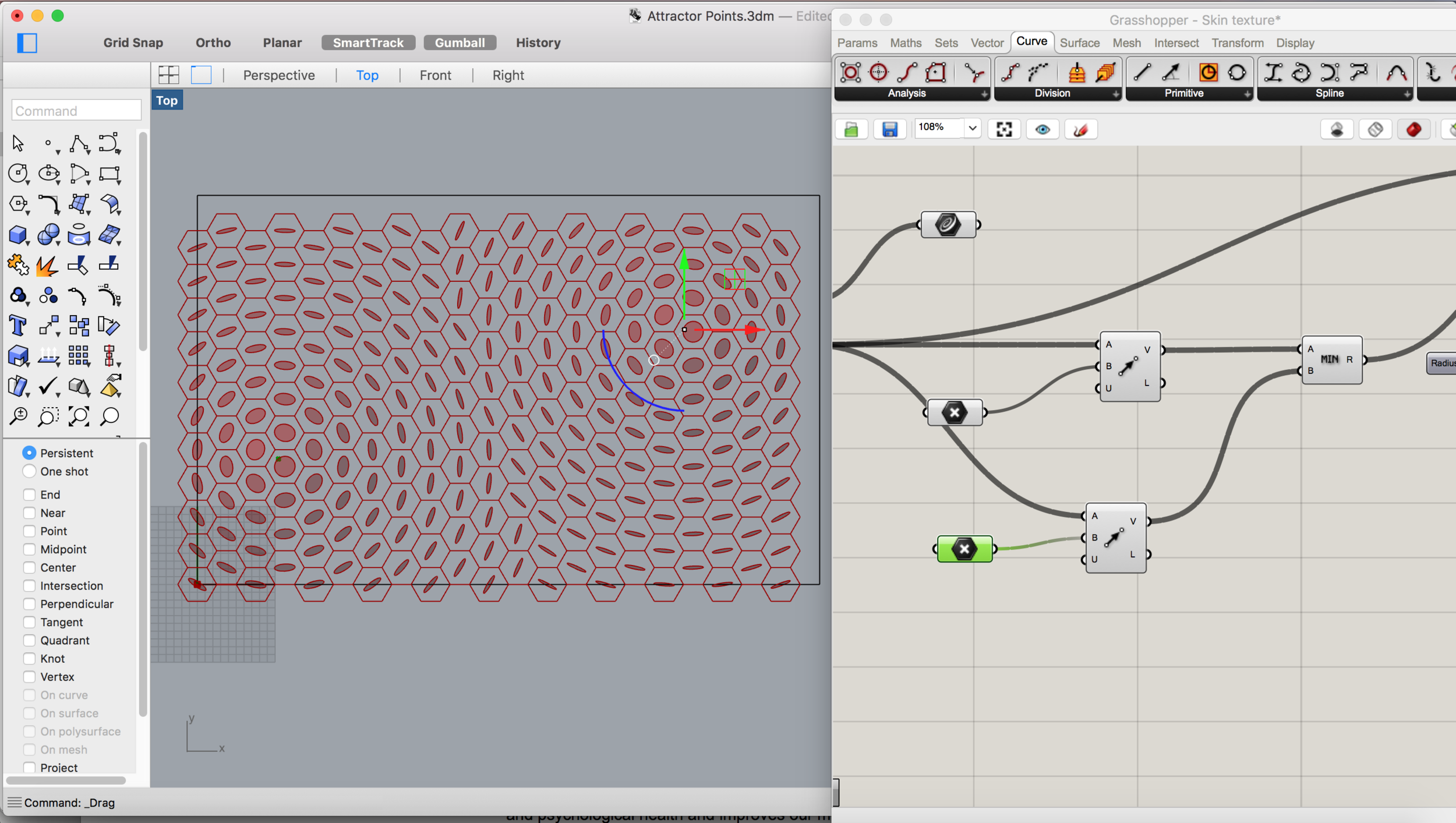Toggle the Grasshopper preview eye icon

1042,129
